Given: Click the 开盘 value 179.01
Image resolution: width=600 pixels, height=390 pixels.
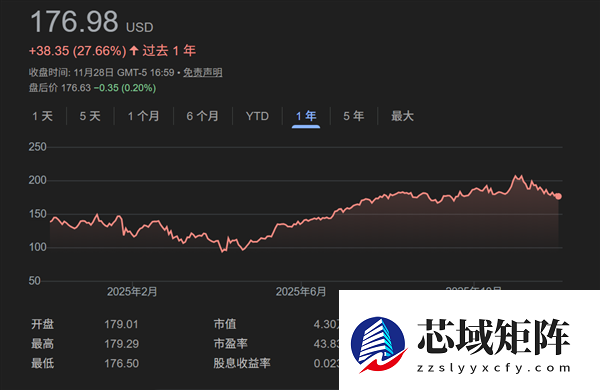Looking at the screenshot, I should point(121,325).
